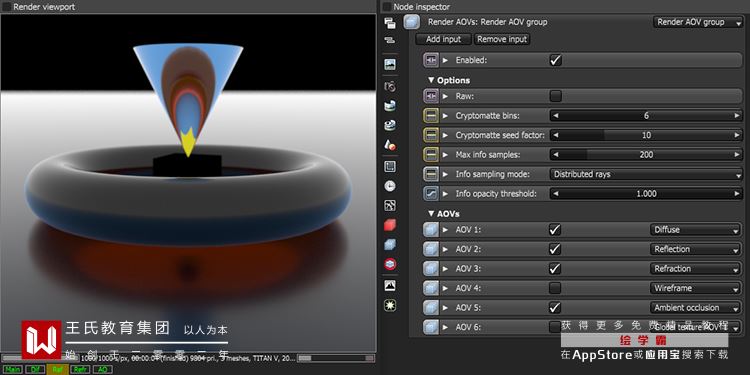Uncheck the Enabled checkbox
The image size is (750, 375).
555,60
